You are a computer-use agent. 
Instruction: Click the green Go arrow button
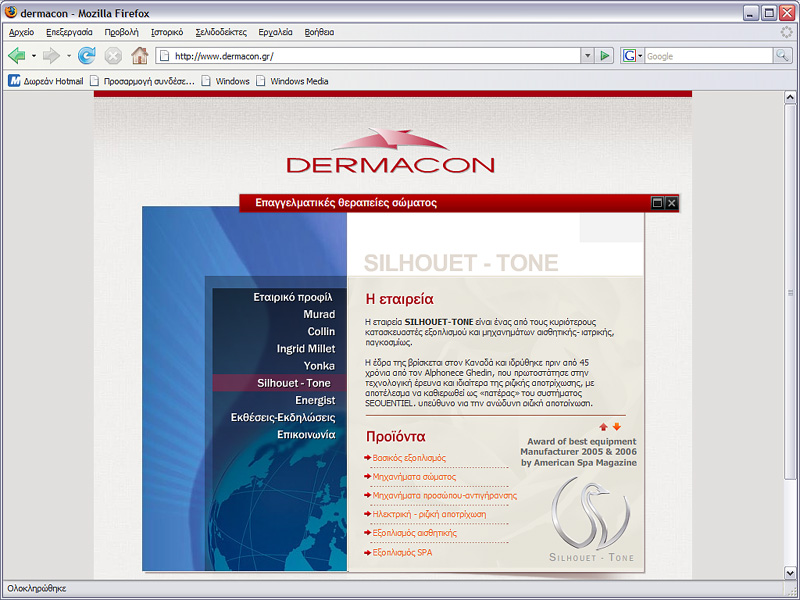point(605,56)
